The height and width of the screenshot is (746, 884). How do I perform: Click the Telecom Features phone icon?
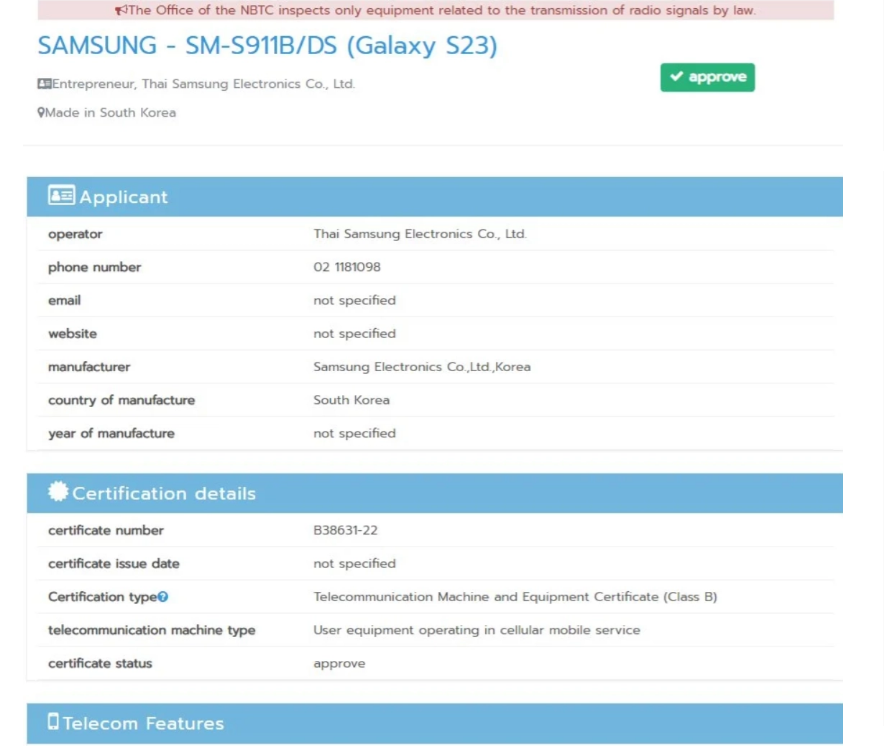coord(54,722)
